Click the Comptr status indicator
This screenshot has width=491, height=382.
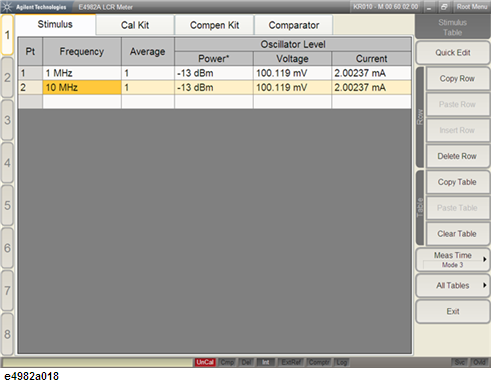pos(319,362)
